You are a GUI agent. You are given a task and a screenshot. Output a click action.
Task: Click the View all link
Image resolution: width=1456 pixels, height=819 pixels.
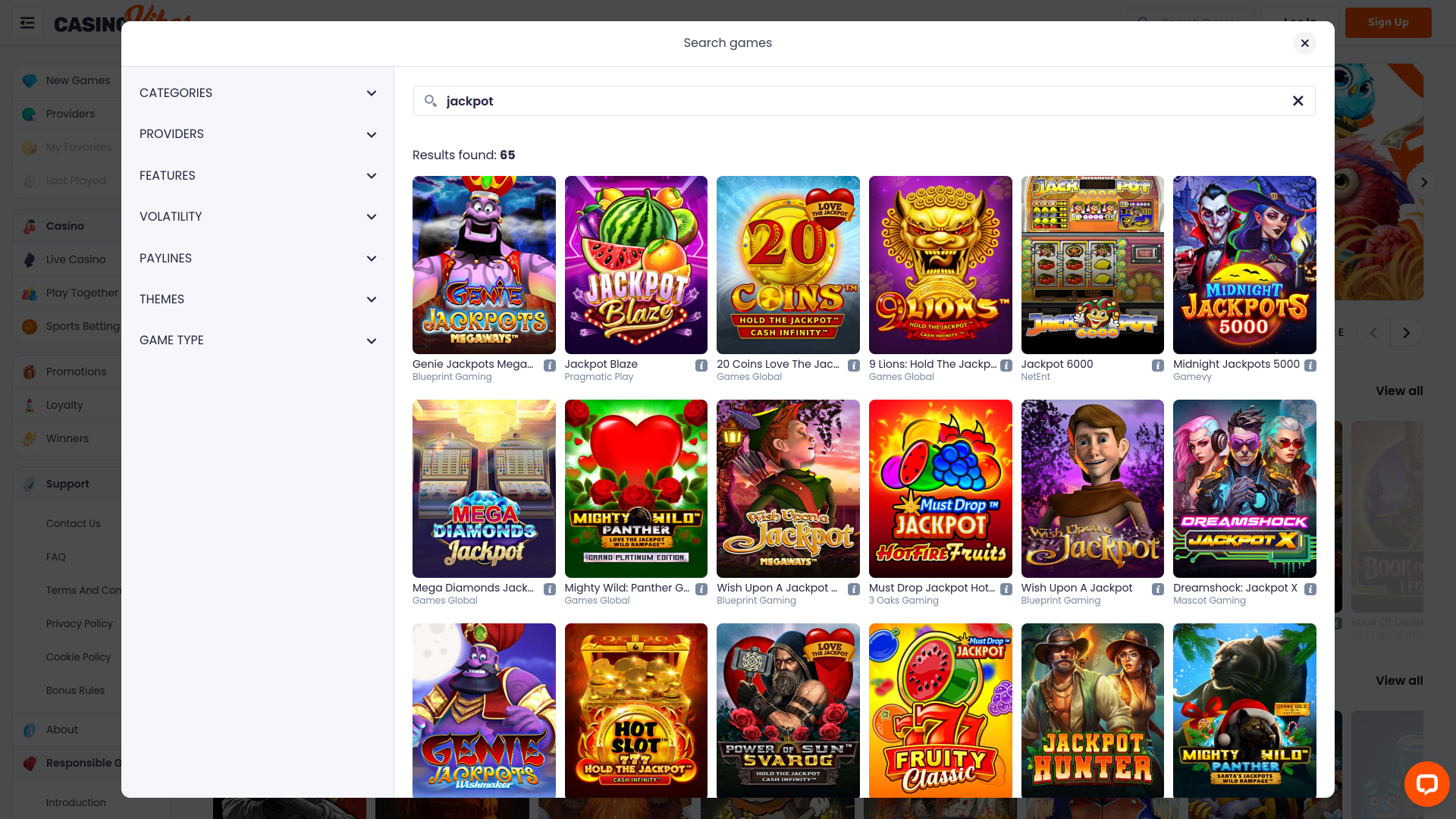[1399, 391]
